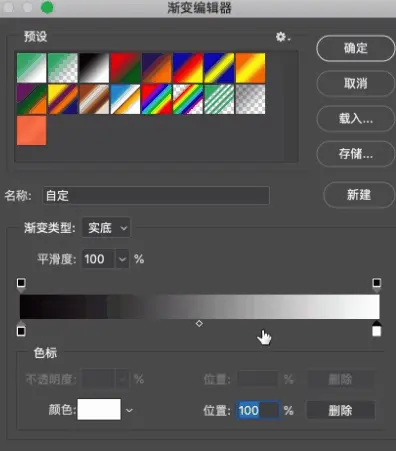Select the spectrum gradient preset

pyautogui.click(x=157, y=99)
